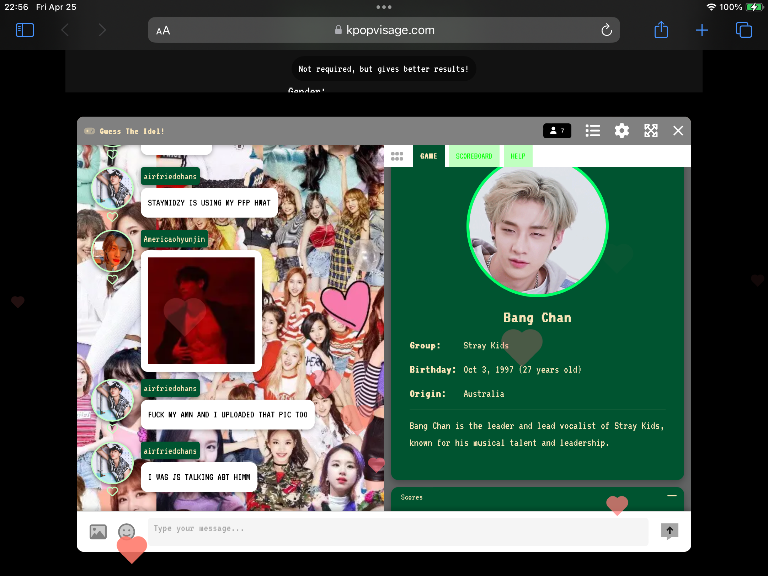Viewport: 768px width, 576px height.
Task: Close the Guess The Idol window
Action: click(x=678, y=131)
